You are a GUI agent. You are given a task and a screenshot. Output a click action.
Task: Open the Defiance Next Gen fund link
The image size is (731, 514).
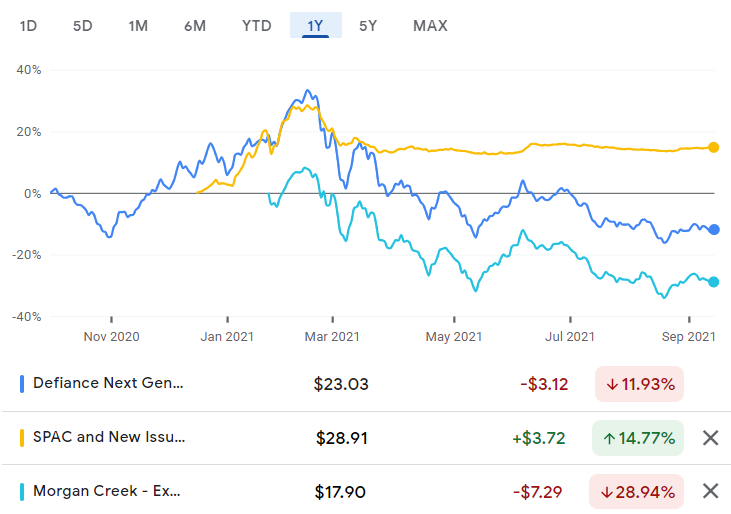pyautogui.click(x=108, y=383)
